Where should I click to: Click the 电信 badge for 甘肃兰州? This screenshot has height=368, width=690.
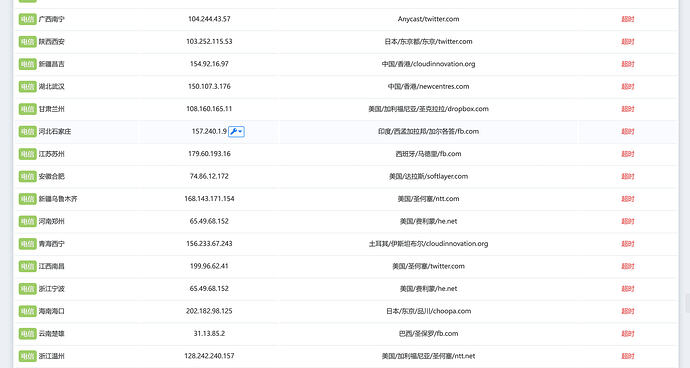(27, 109)
